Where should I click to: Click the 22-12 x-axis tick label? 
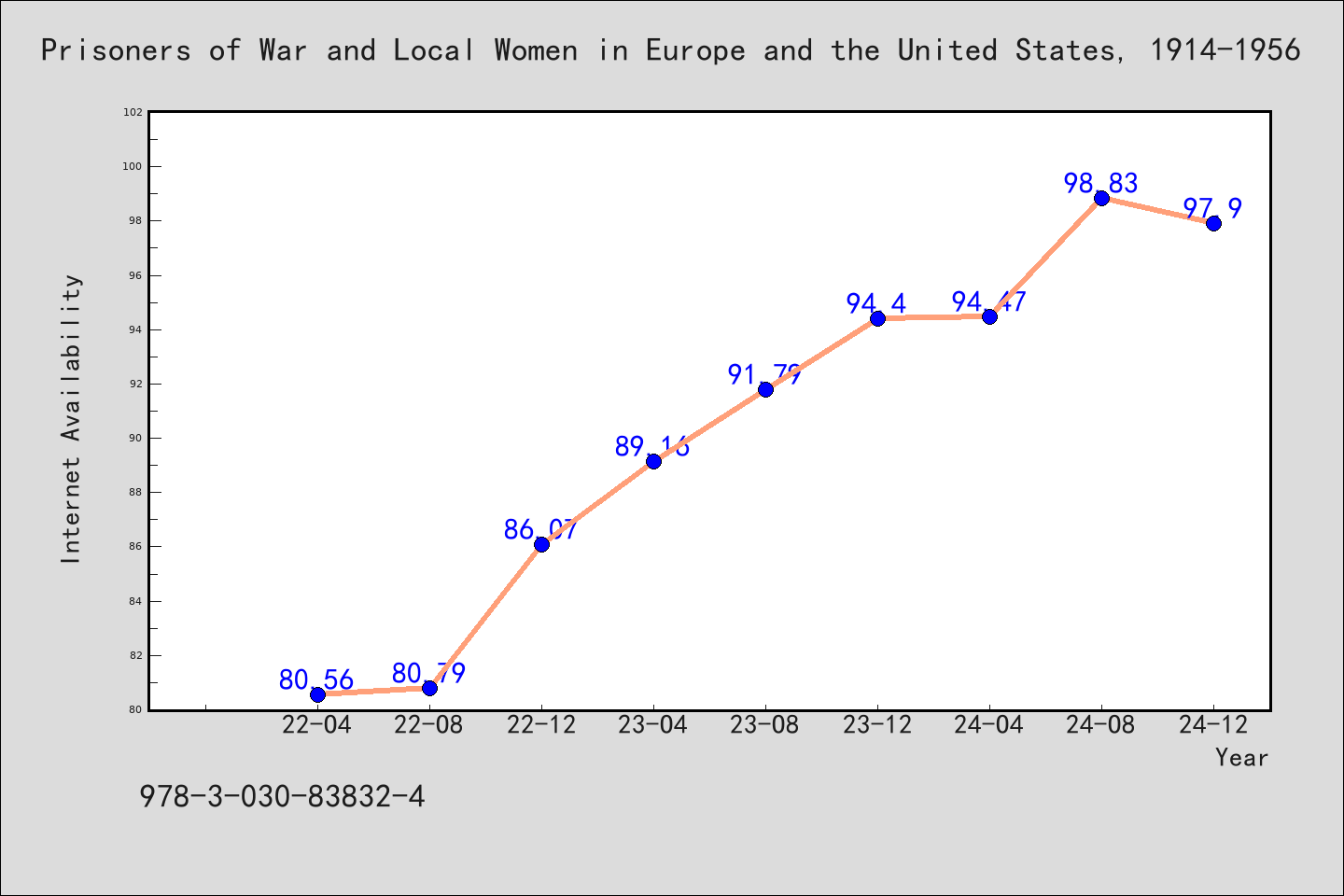click(x=541, y=725)
